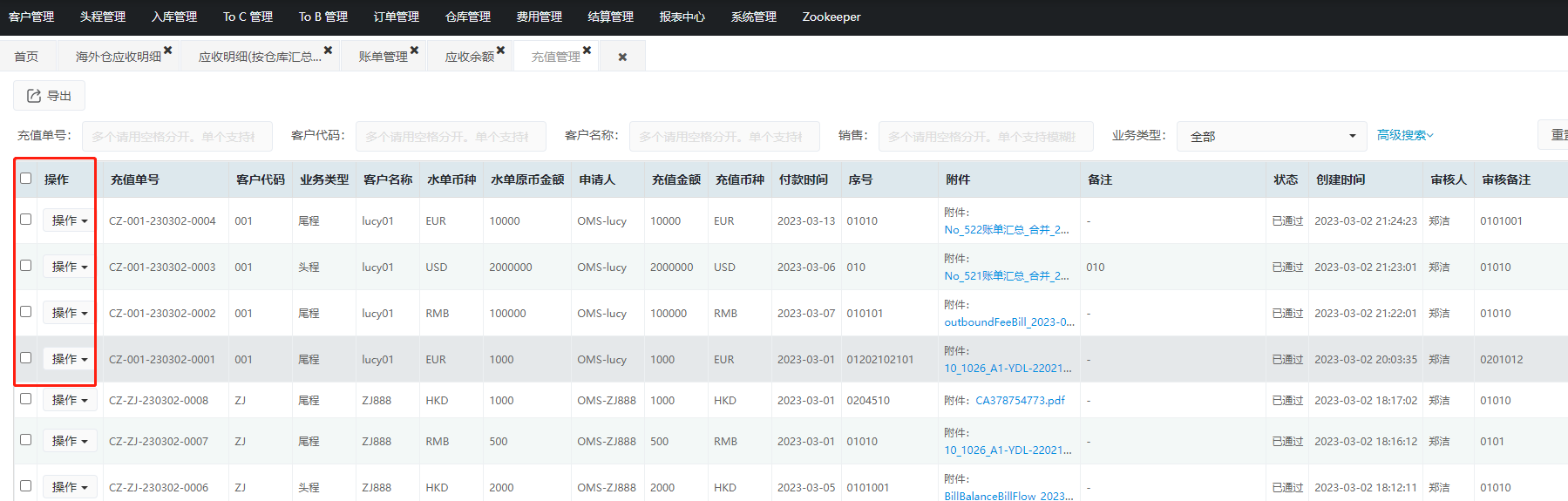Click amount 2000000 in 水单原币金额 column
1568x501 pixels.
pos(511,267)
